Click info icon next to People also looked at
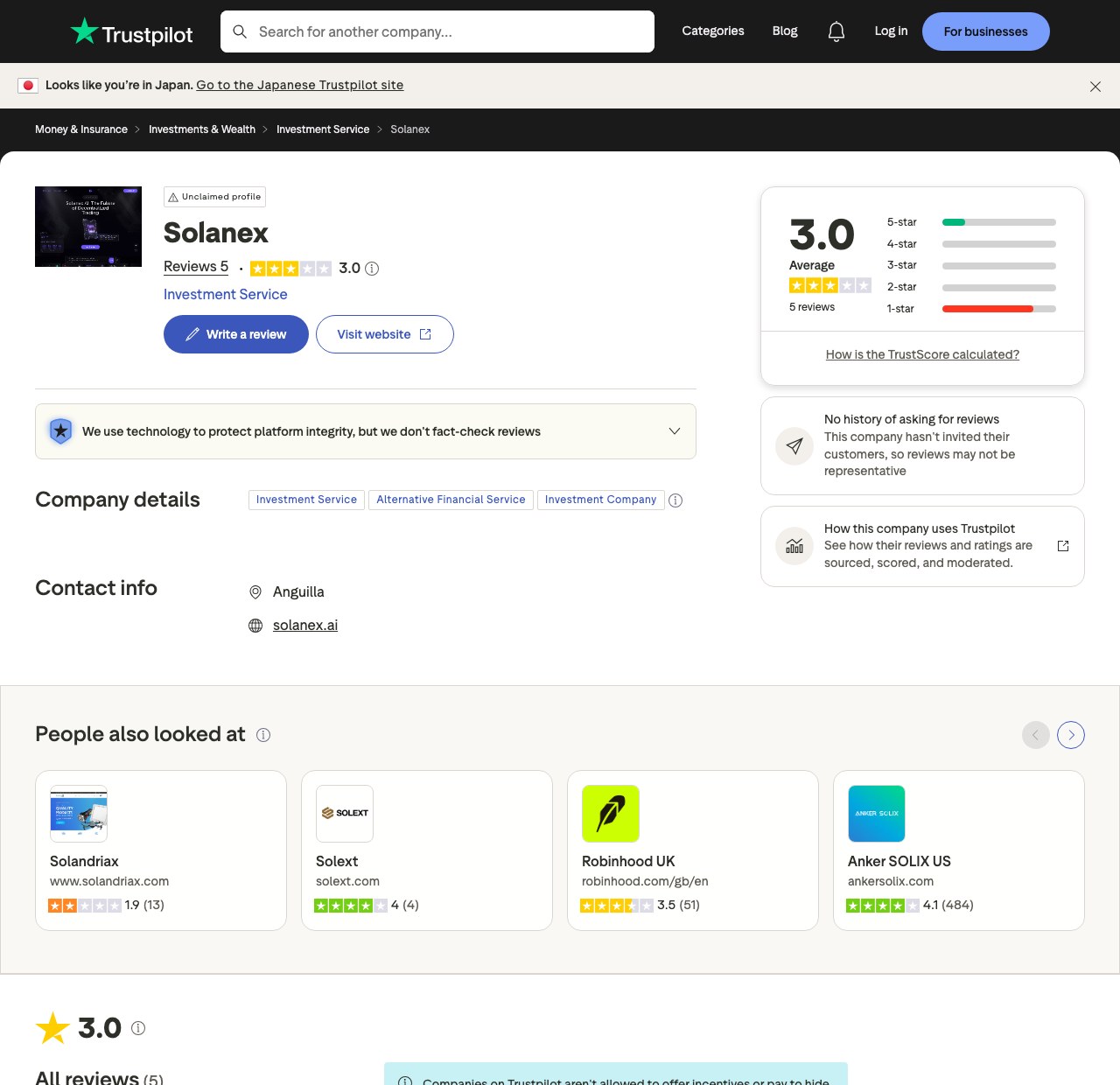Screen dimensions: 1120x1085 point(263,735)
